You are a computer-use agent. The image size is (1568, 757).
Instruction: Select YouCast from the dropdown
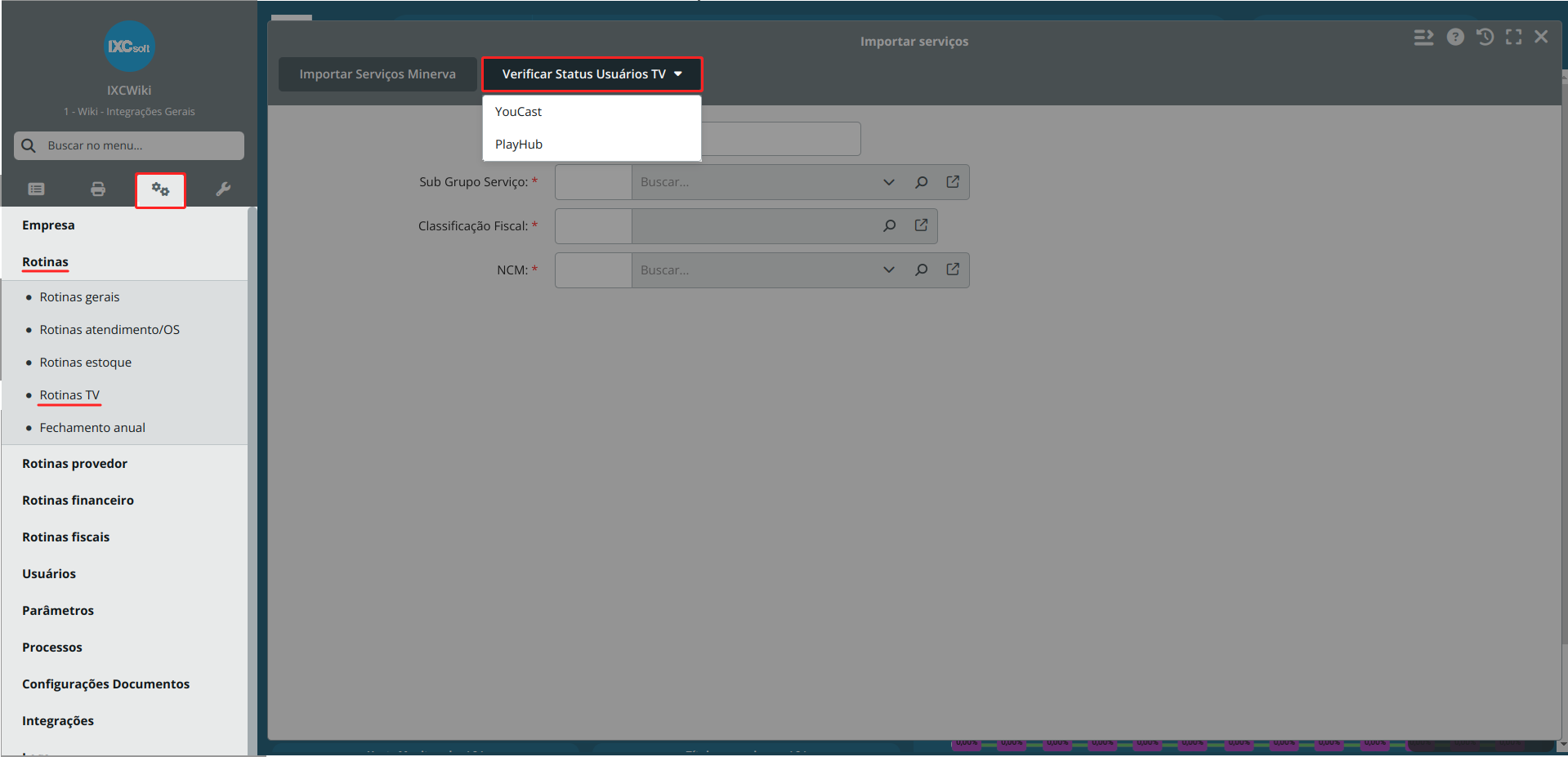[x=592, y=112]
